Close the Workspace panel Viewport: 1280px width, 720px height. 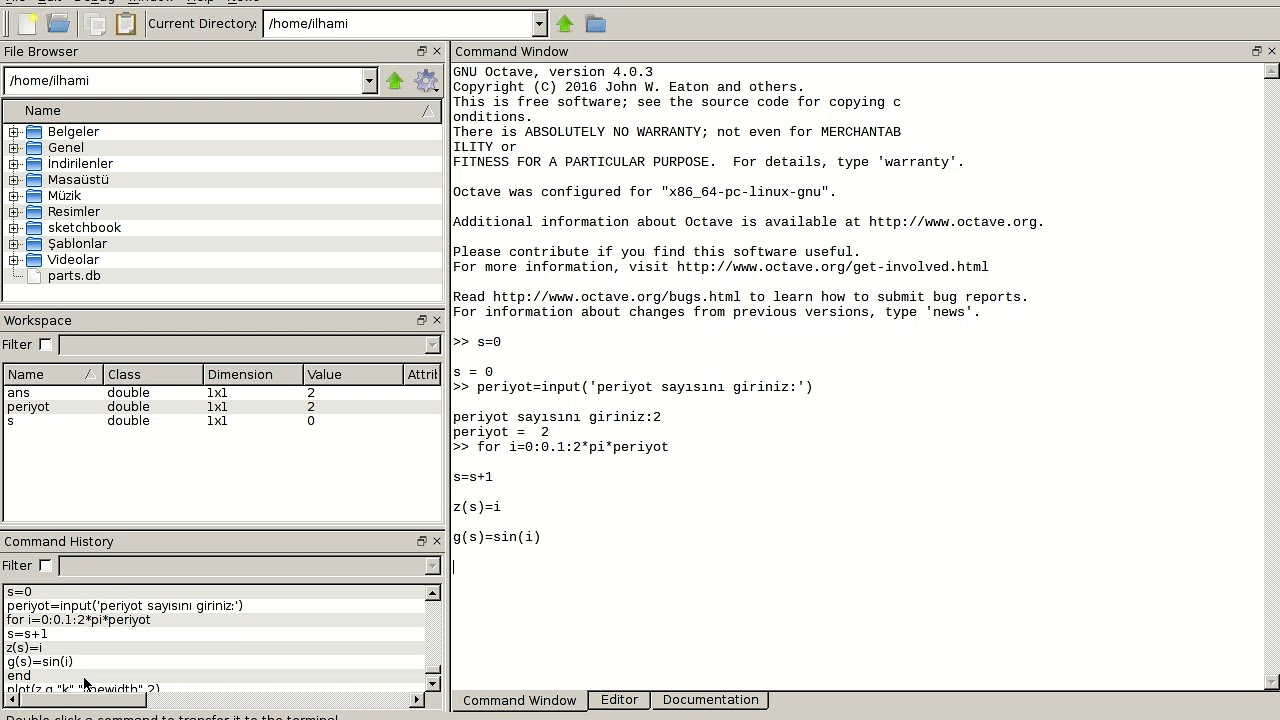(x=437, y=320)
